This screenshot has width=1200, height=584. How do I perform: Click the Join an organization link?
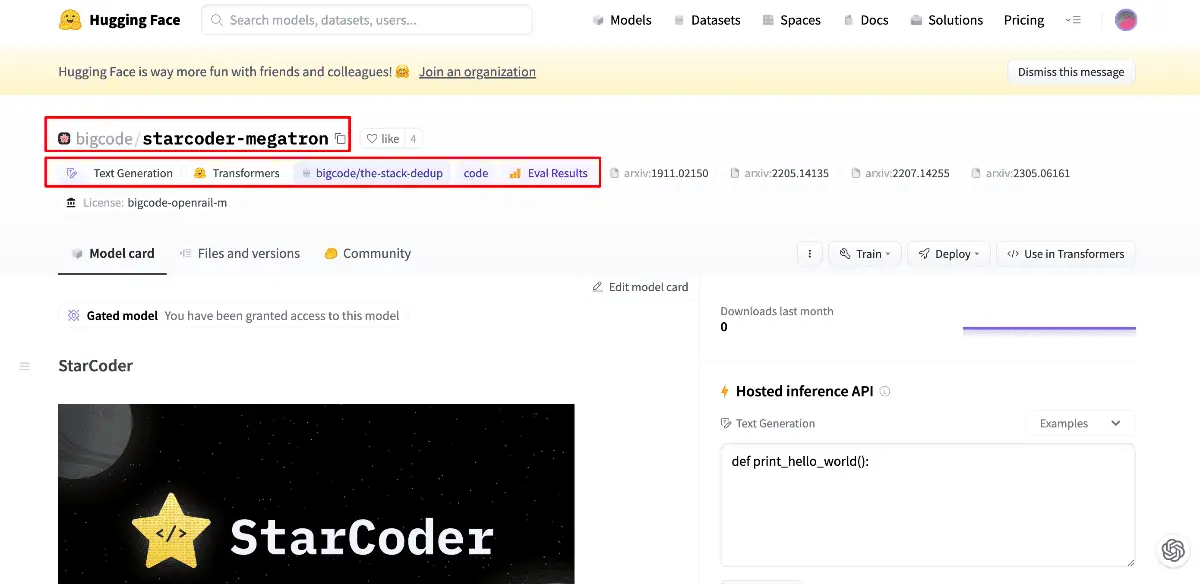[477, 72]
